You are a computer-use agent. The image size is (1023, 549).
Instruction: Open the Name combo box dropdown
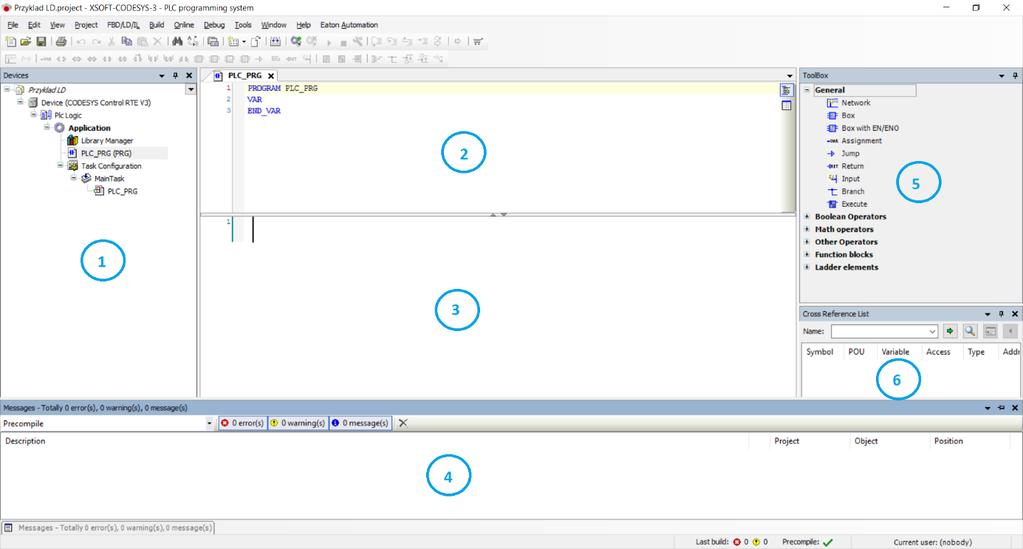click(932, 332)
